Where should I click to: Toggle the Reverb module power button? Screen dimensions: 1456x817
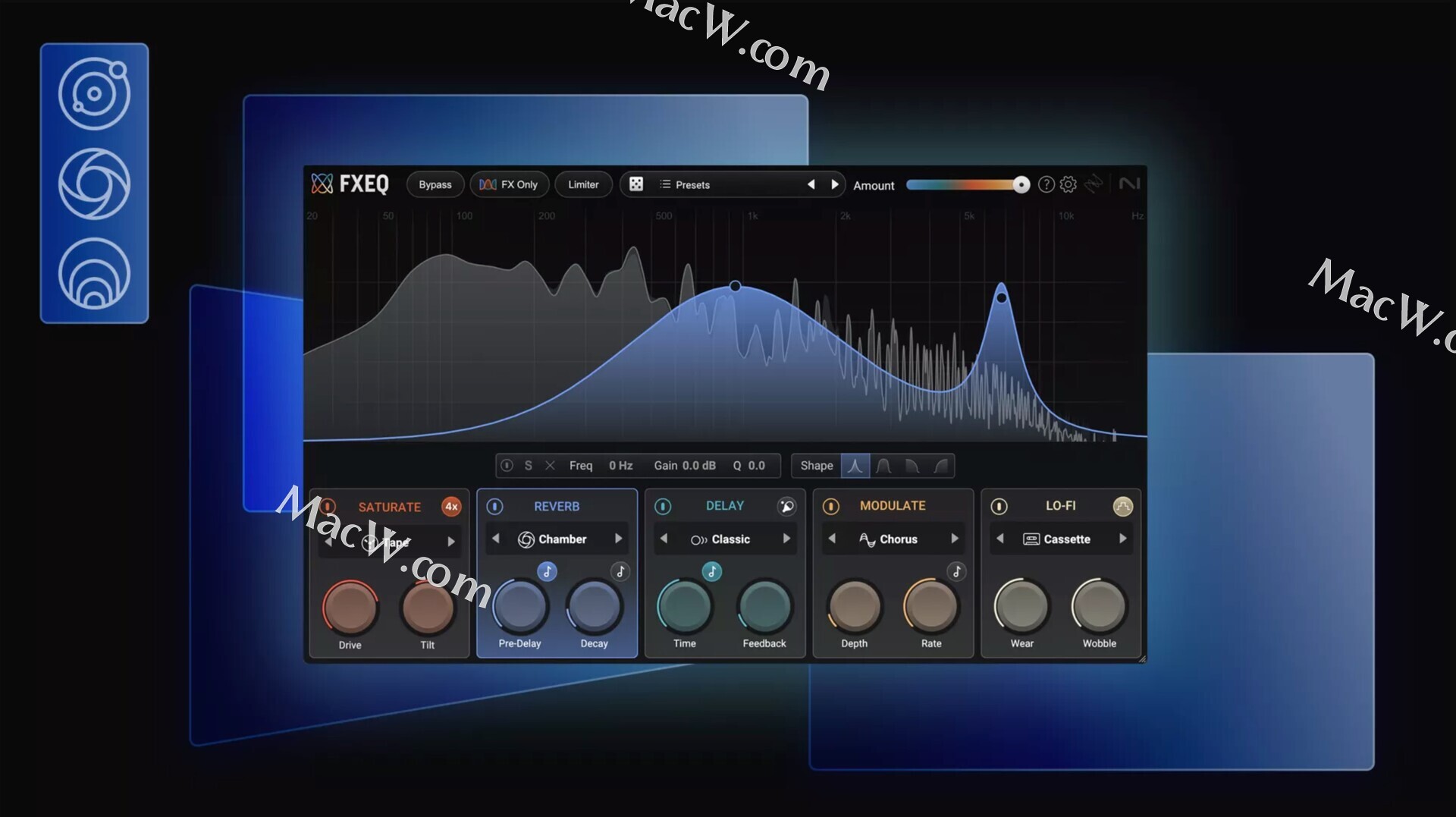(x=494, y=506)
